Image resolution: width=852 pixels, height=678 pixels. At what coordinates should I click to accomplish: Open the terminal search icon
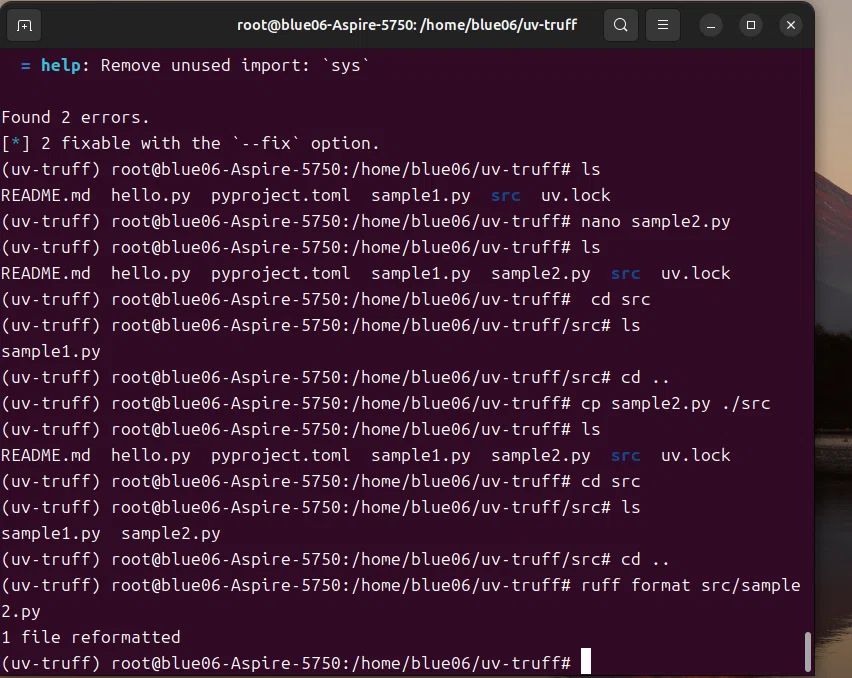pyautogui.click(x=621, y=25)
